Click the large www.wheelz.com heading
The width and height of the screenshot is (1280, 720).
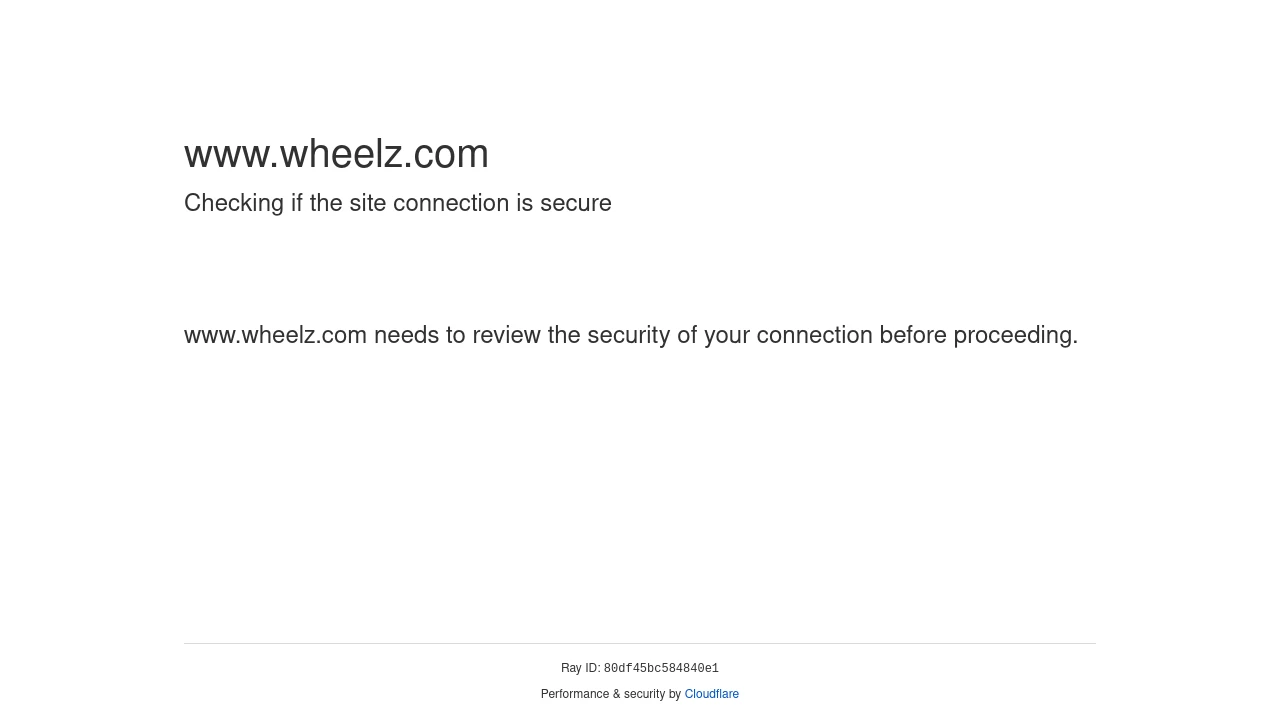pos(336,153)
